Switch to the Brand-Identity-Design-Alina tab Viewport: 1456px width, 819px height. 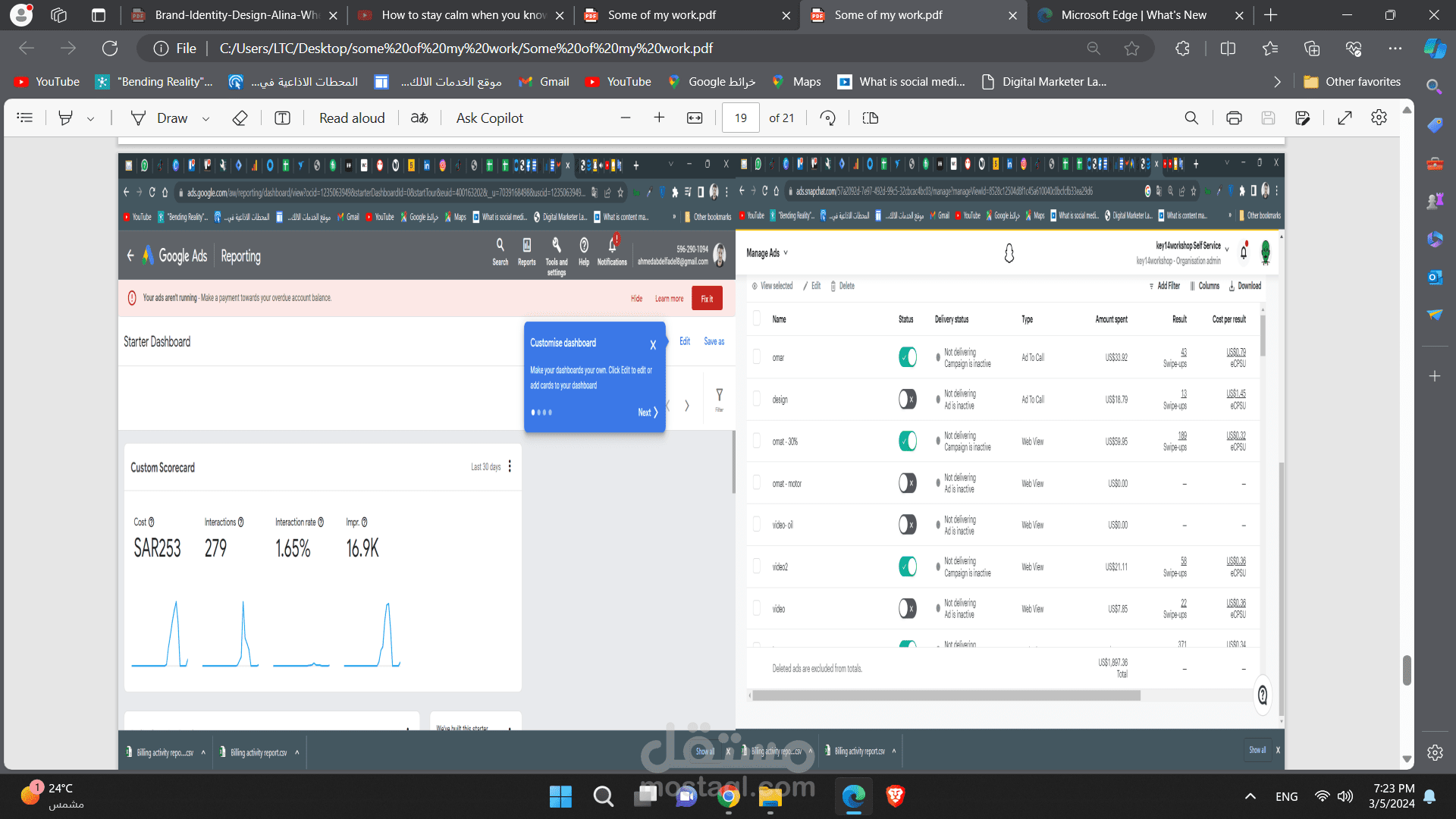[x=237, y=15]
